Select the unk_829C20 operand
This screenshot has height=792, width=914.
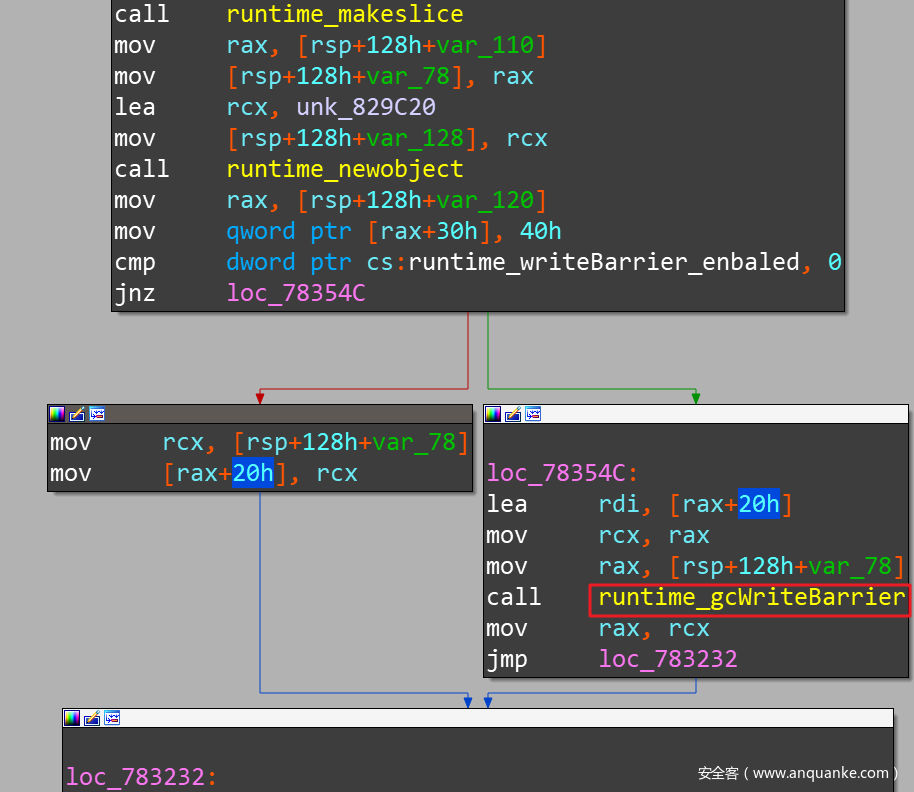(x=365, y=107)
